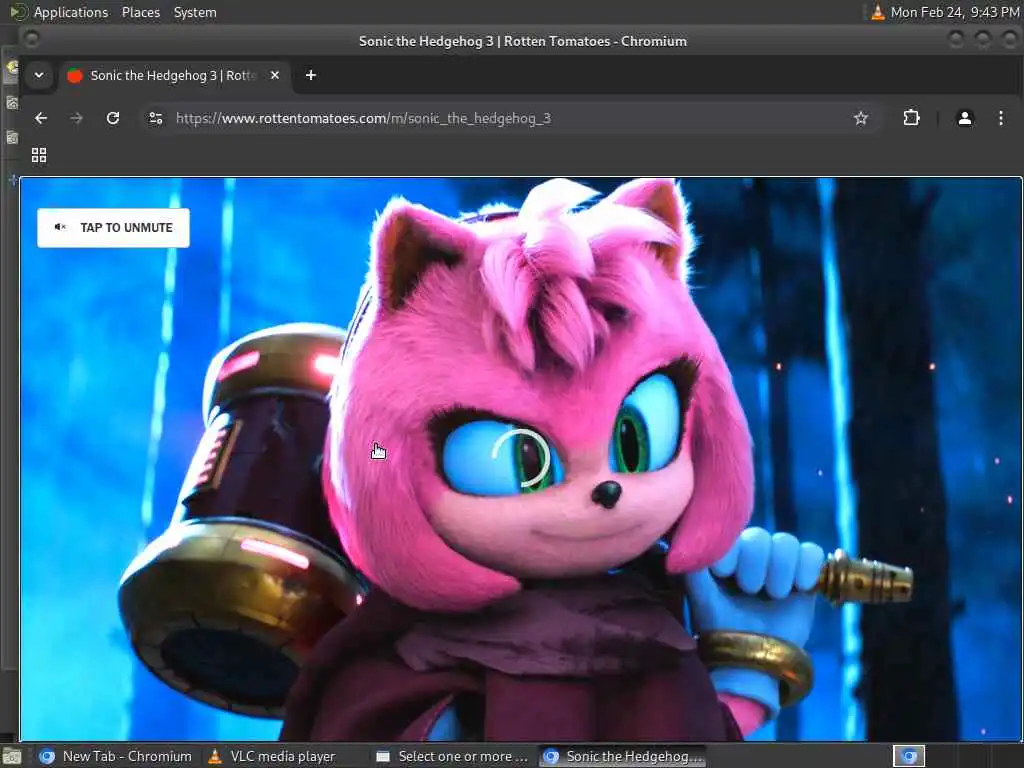
Task: Switch to Select one or more taskbar window
Action: click(452, 756)
